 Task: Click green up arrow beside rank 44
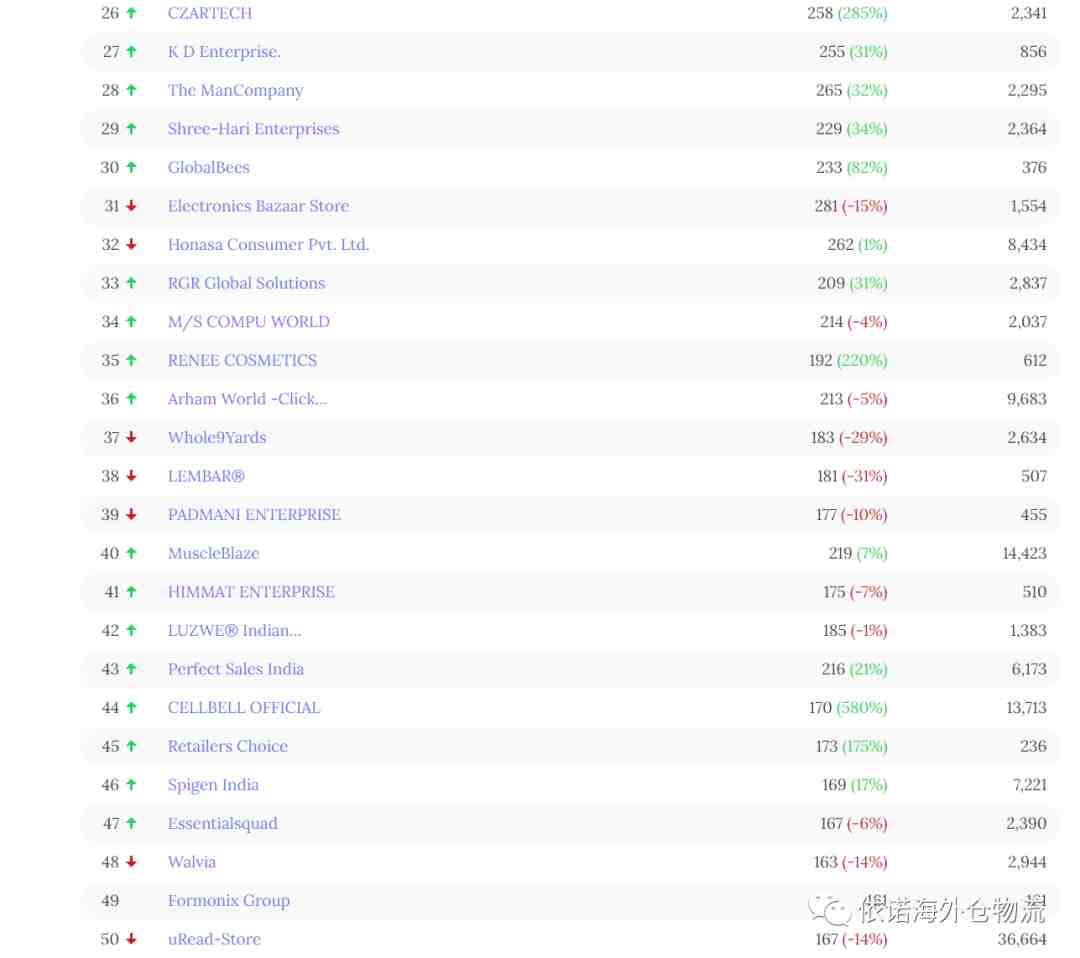coord(131,707)
